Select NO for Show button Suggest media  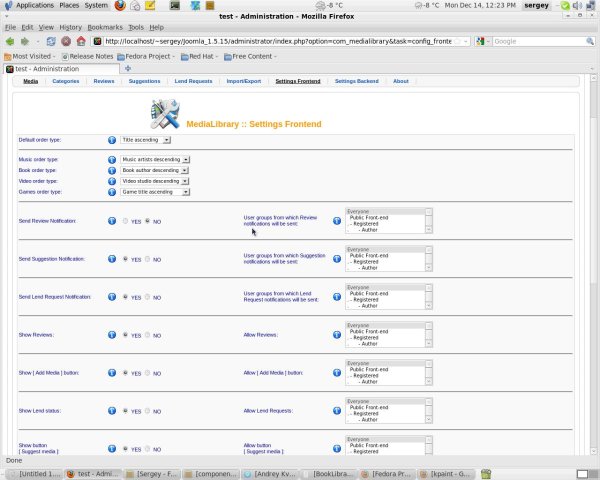[147, 448]
